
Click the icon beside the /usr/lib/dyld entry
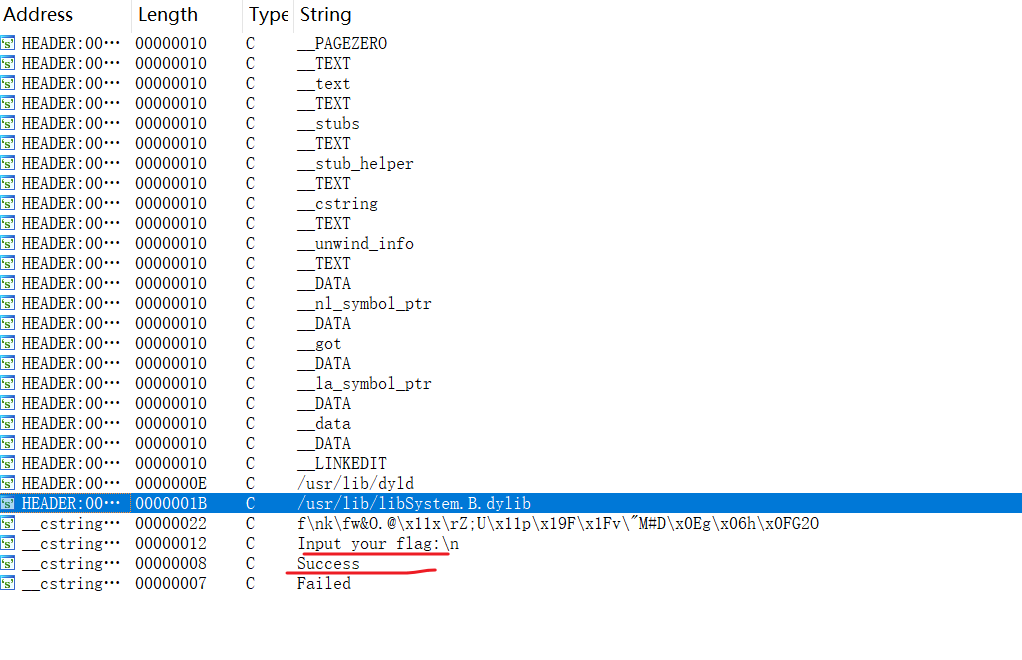pos(8,483)
